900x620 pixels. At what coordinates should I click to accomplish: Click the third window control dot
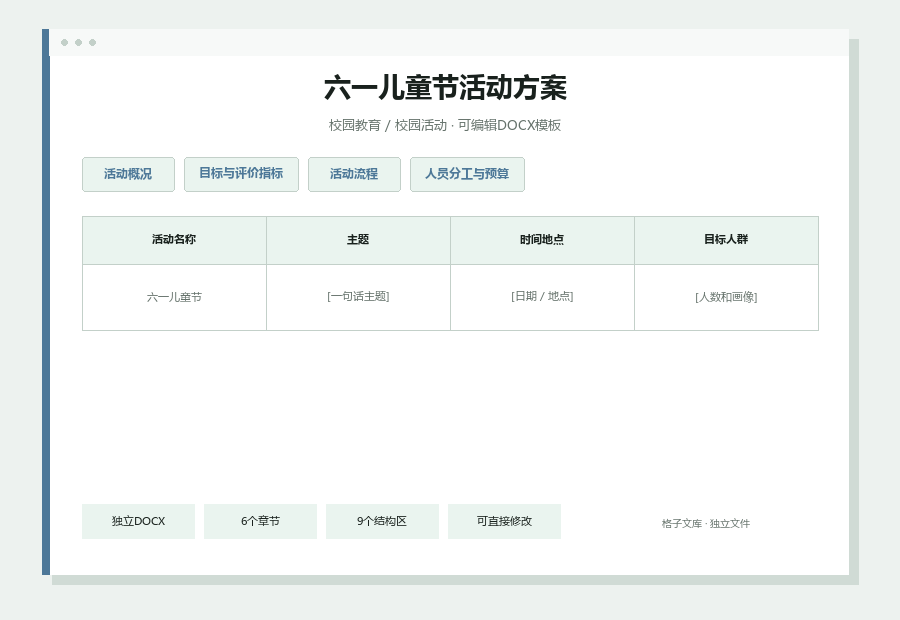tap(92, 42)
